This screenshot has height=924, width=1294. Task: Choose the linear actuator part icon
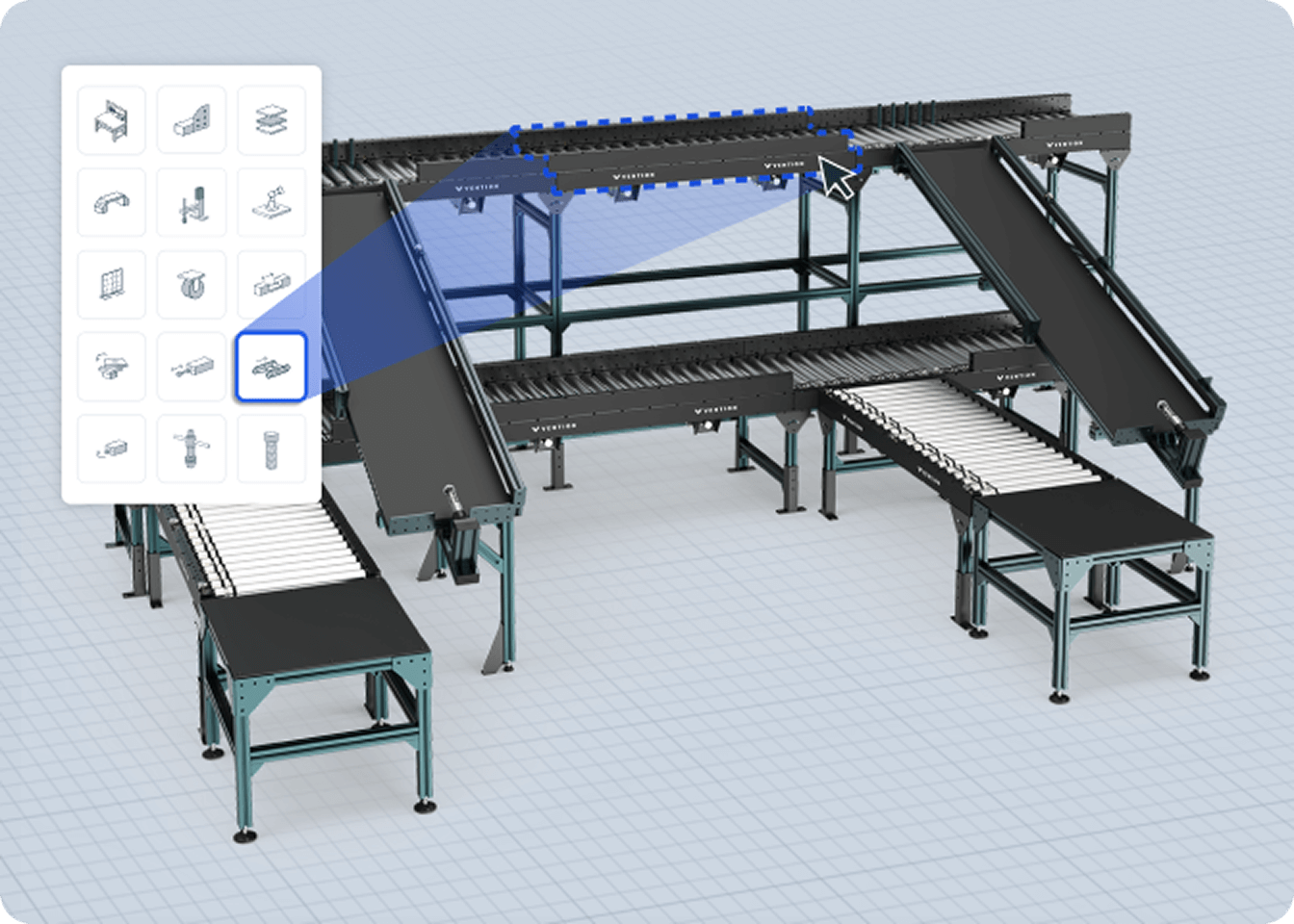[191, 367]
